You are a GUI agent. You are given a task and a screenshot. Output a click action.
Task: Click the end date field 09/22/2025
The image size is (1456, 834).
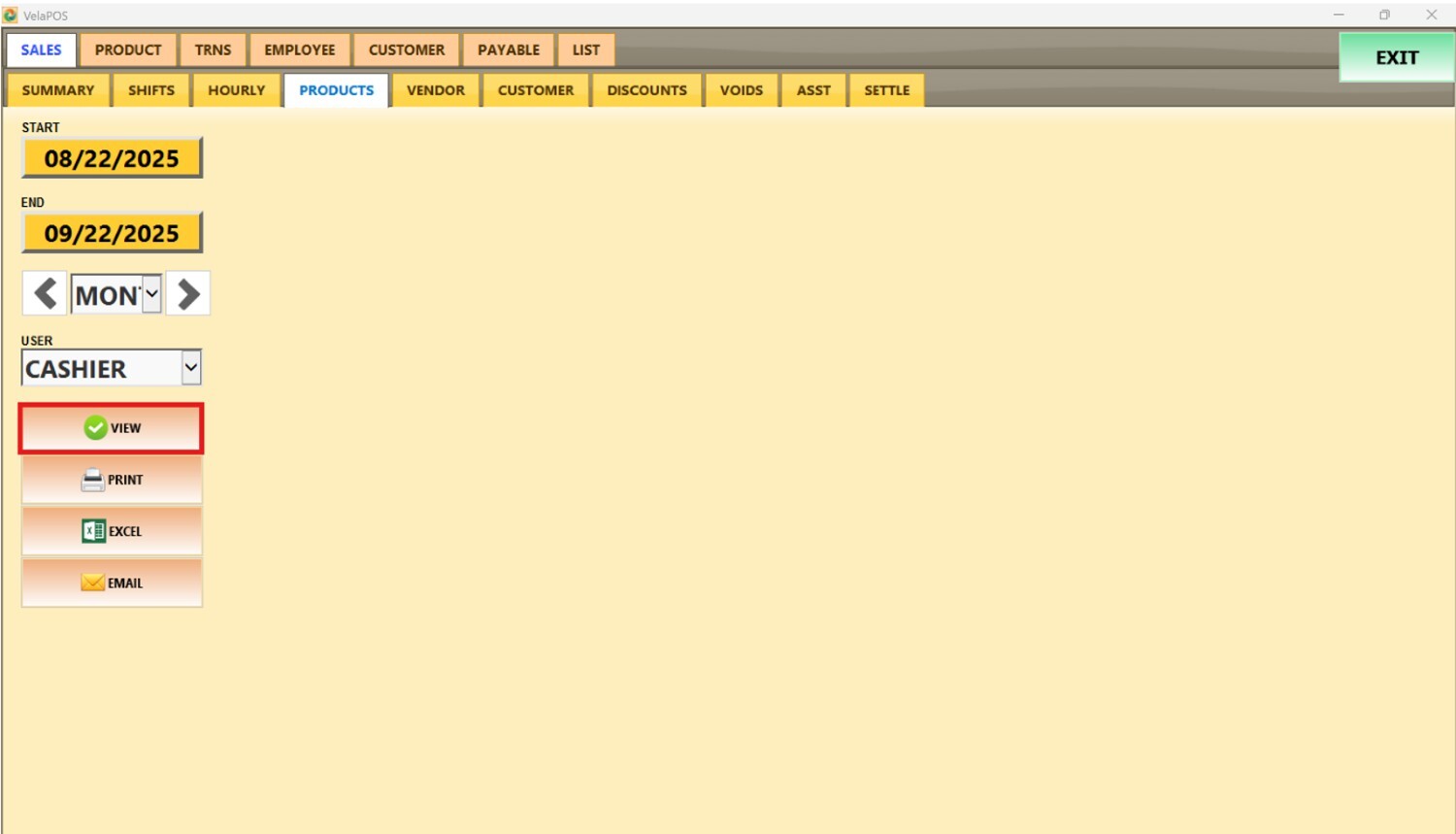pos(112,233)
